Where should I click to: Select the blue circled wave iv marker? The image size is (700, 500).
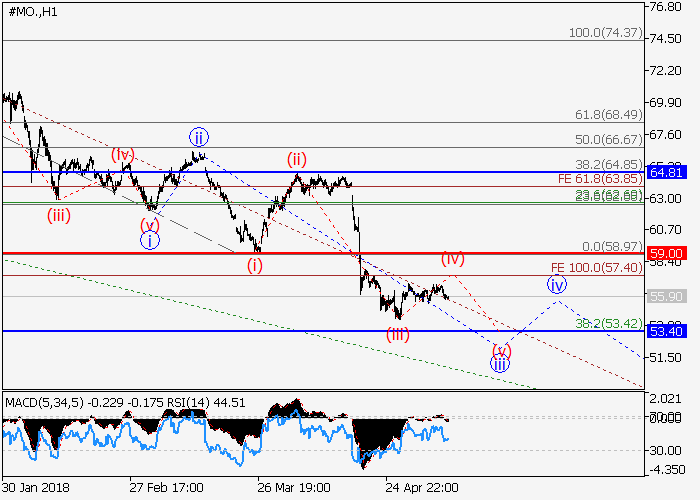point(556,285)
